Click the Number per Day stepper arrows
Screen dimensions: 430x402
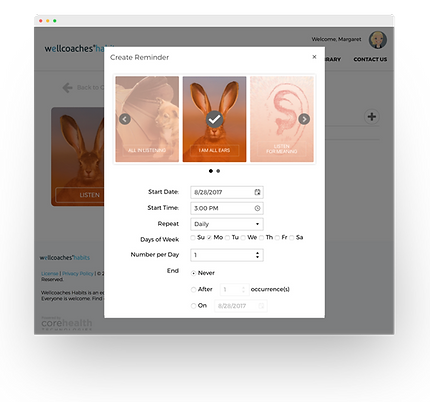(257, 255)
